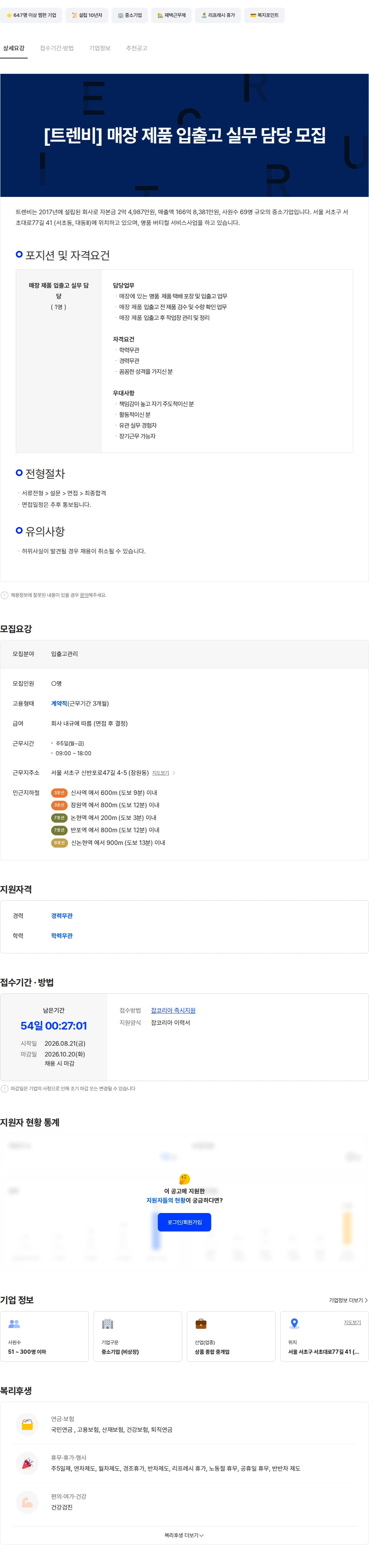
Task: Click the 서울 서초구 서초대로77길 41 address card
Action: [x=324, y=1336]
